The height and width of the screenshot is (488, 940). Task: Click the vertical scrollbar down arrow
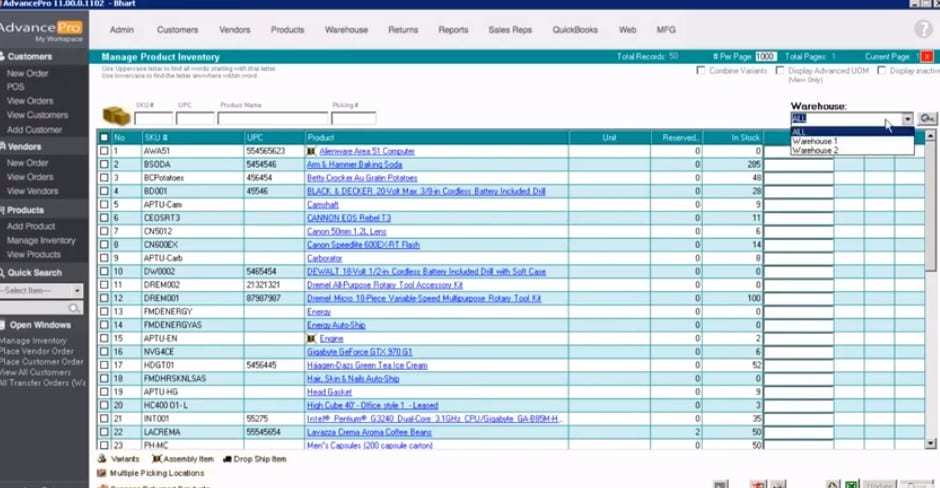931,443
